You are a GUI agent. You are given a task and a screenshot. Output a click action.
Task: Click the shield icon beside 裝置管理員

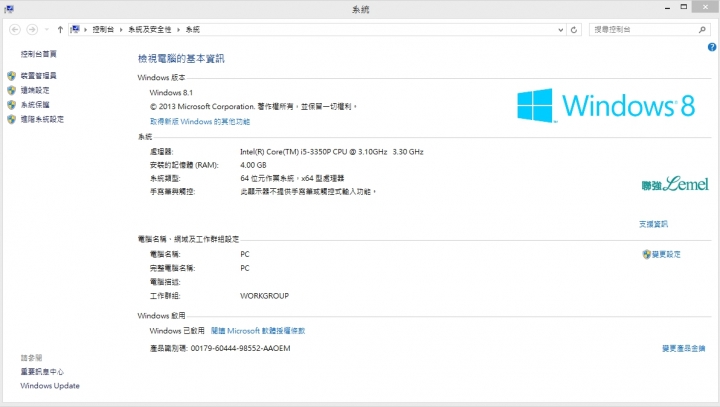pyautogui.click(x=11, y=75)
